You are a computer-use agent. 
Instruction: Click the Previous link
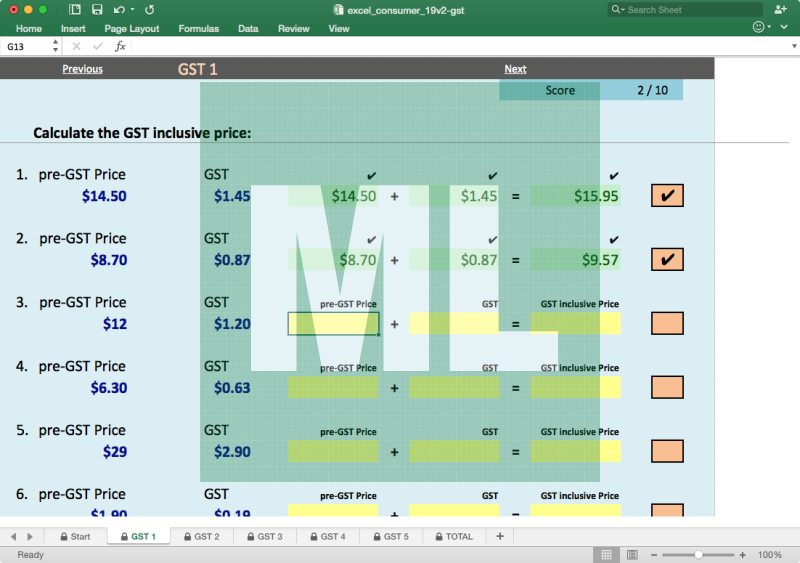[82, 69]
